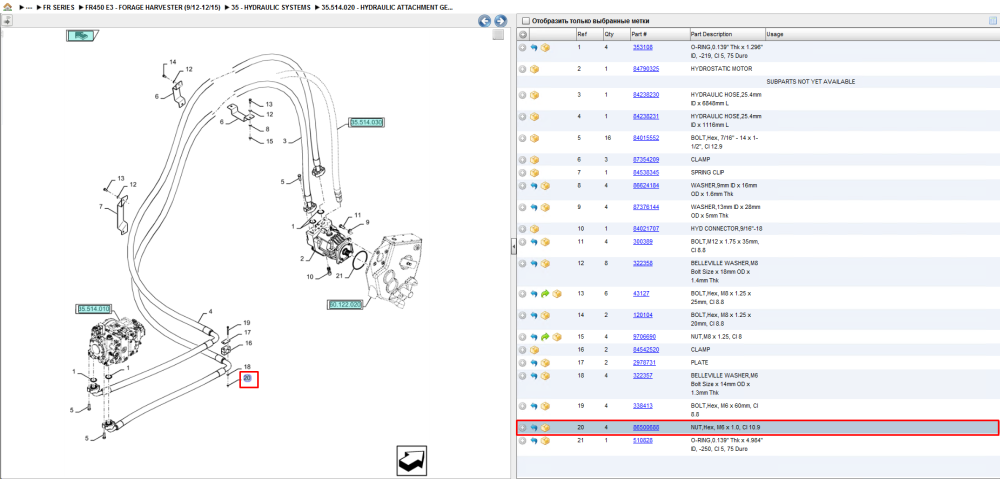Add hydraulic hose 84238230 with the plus icon
This screenshot has height=479, width=1000.
click(522, 95)
